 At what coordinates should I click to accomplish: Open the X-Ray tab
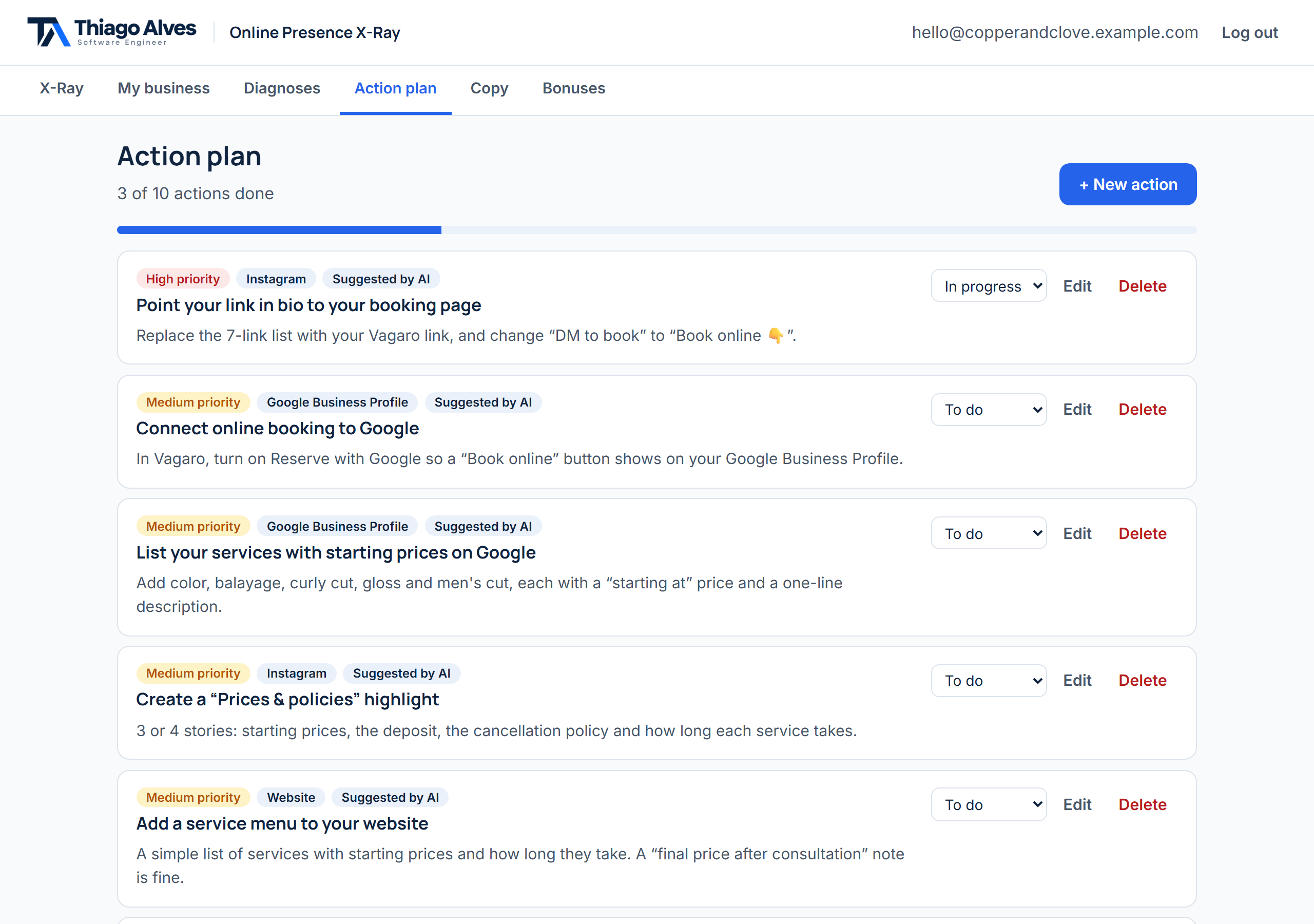tap(61, 88)
